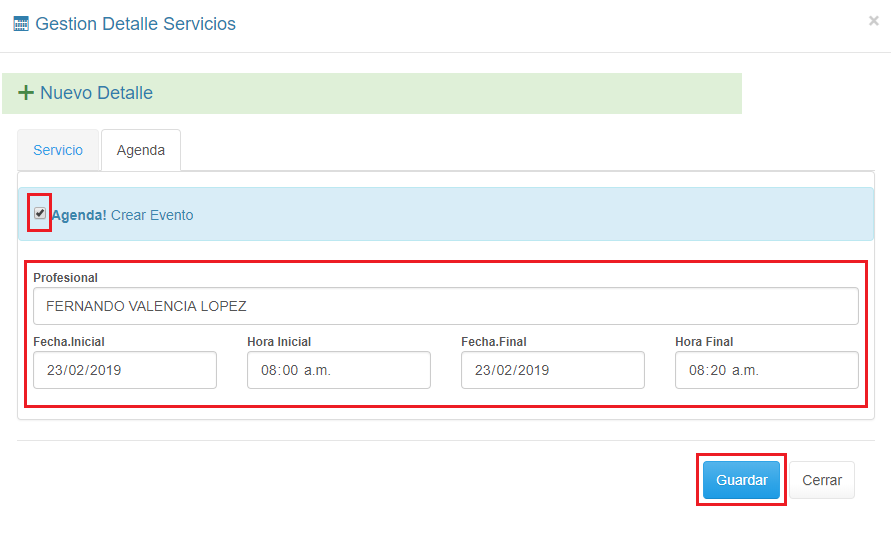
Task: Click the Hora Final time field
Action: (x=767, y=370)
